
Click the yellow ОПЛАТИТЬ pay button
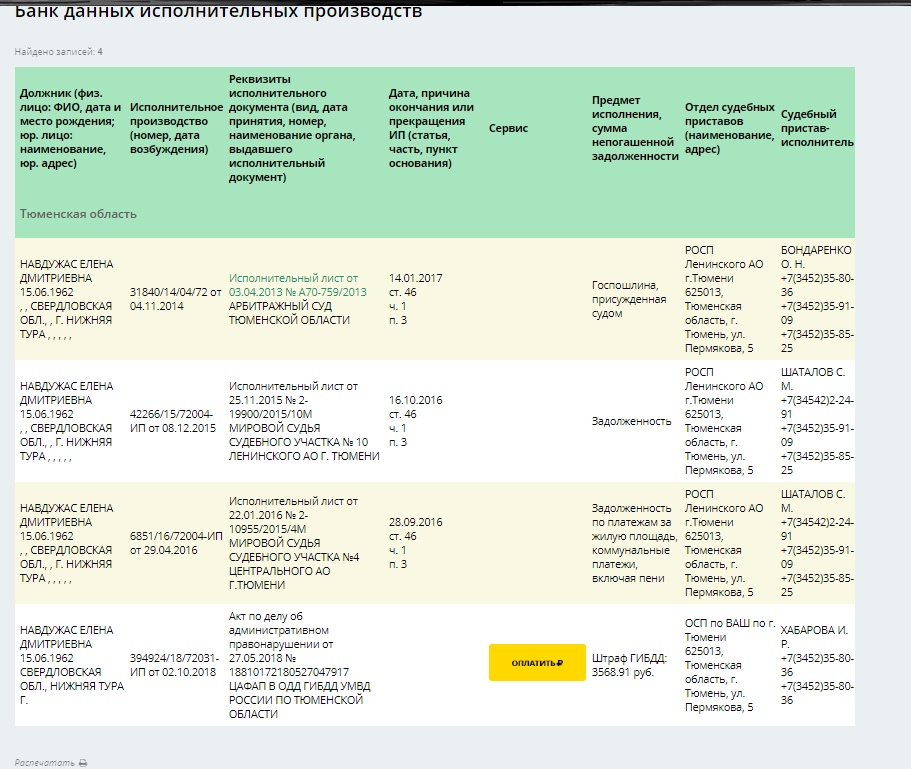pyautogui.click(x=537, y=663)
